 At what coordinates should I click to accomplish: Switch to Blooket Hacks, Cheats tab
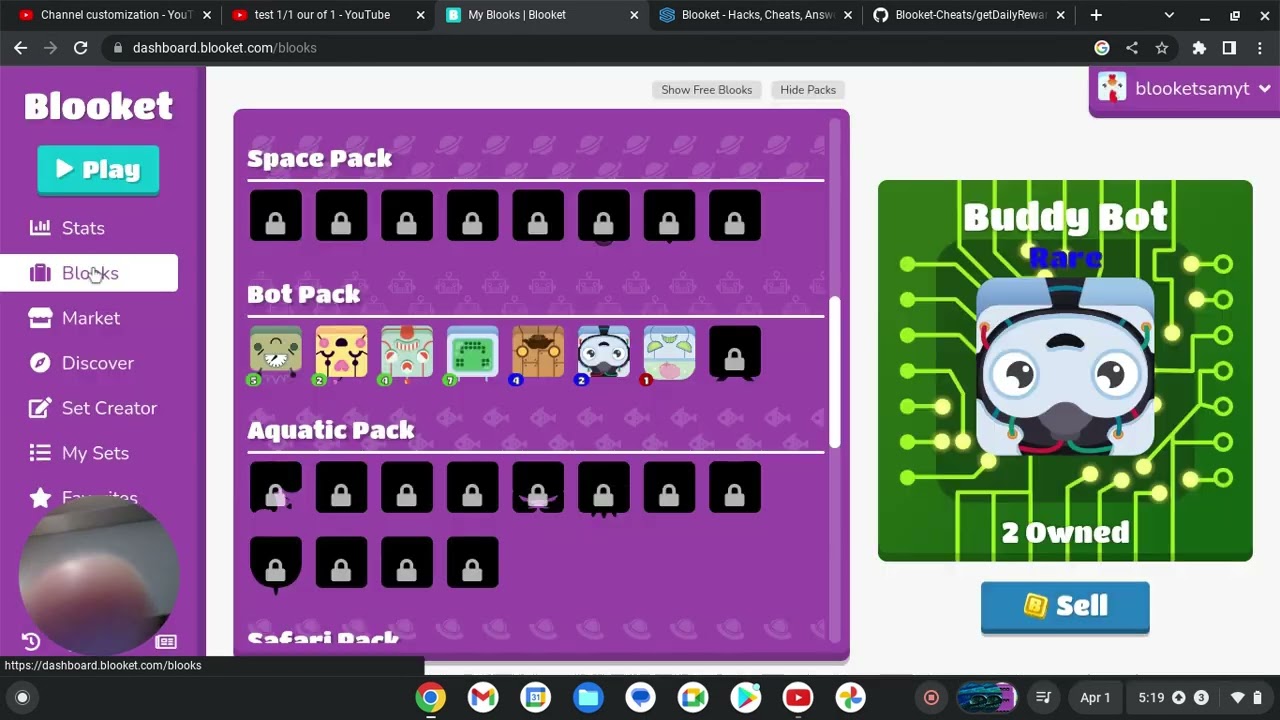[757, 15]
